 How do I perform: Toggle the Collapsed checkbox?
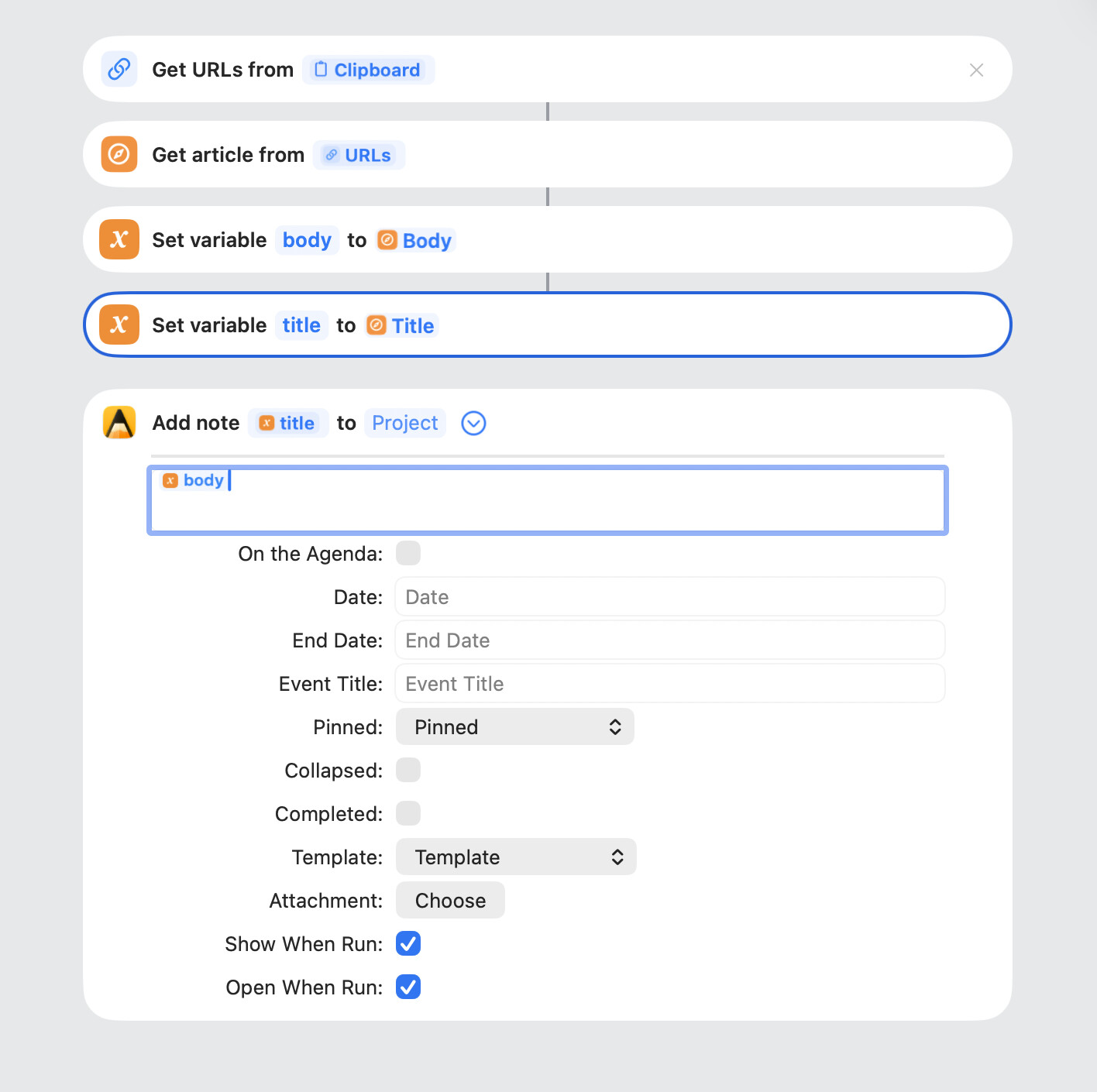(x=408, y=771)
